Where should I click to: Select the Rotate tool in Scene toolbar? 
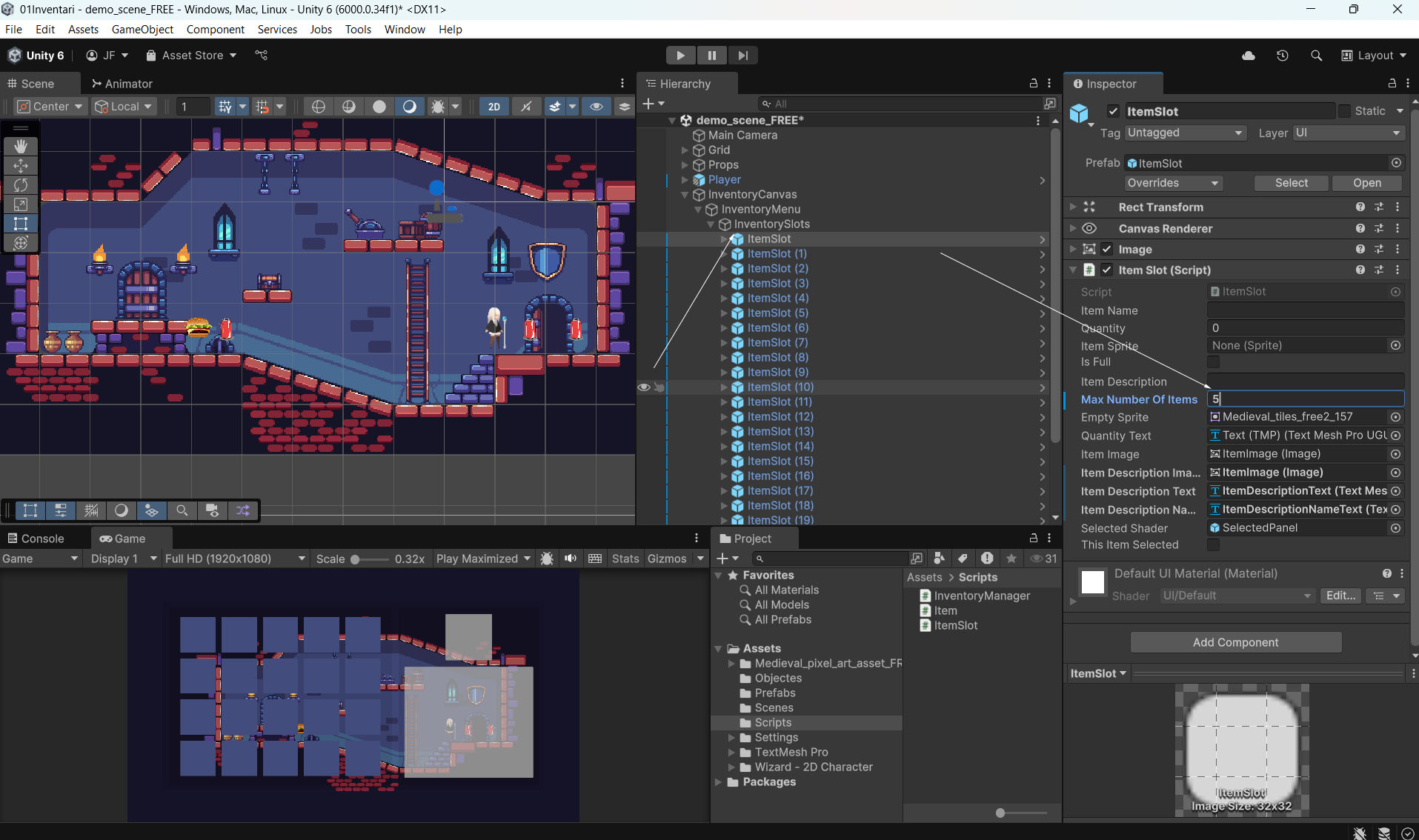[x=21, y=185]
